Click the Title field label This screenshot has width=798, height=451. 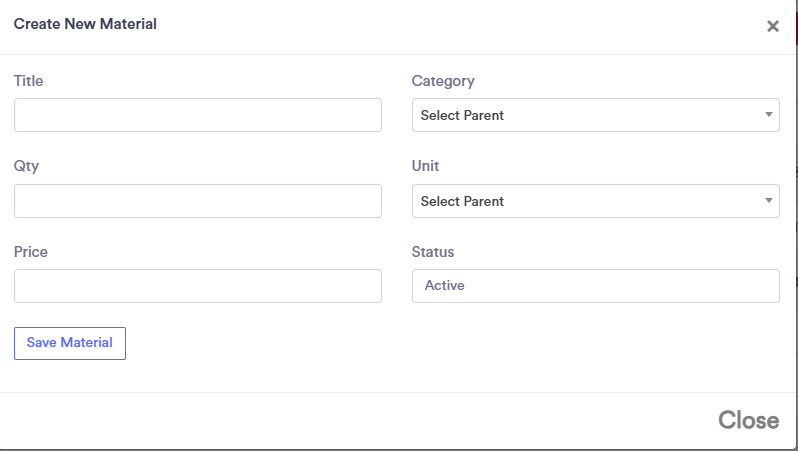(29, 81)
